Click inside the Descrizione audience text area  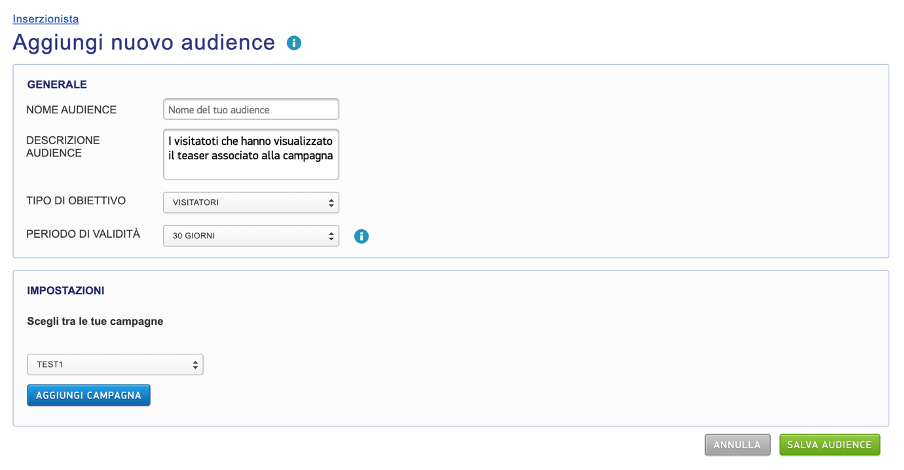coord(251,154)
